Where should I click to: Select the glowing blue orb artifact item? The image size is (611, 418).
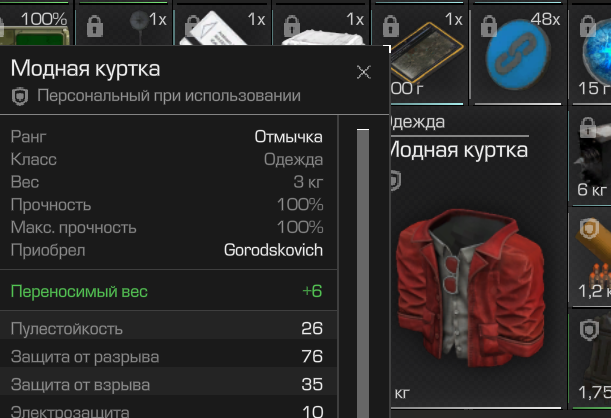pos(596,55)
